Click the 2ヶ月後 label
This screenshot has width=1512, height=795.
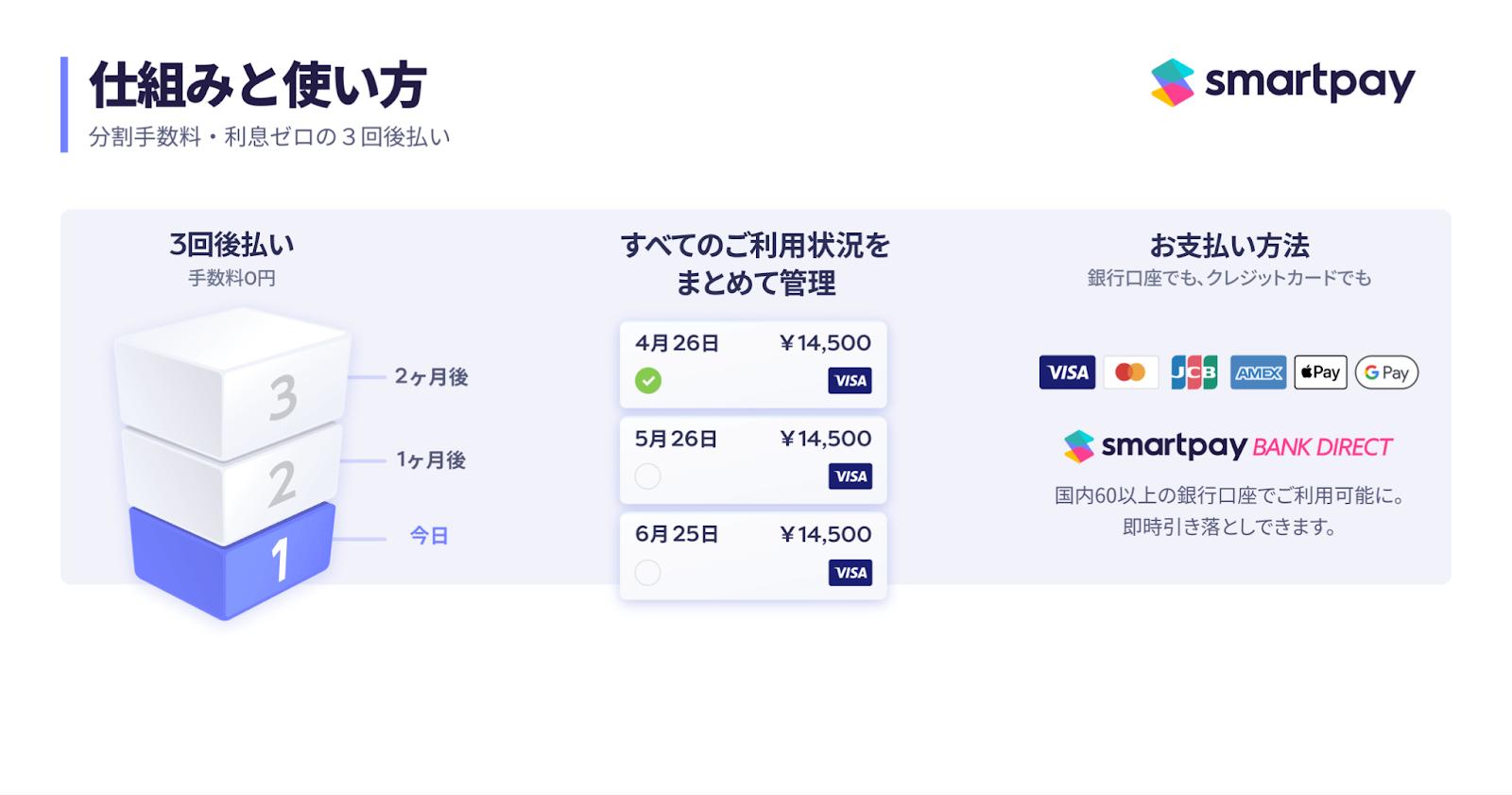click(x=431, y=377)
